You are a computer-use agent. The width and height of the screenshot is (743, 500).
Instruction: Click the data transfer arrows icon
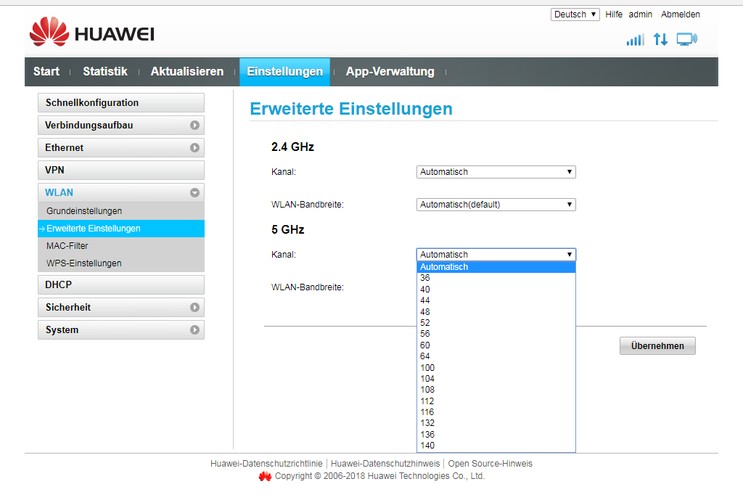(x=661, y=39)
